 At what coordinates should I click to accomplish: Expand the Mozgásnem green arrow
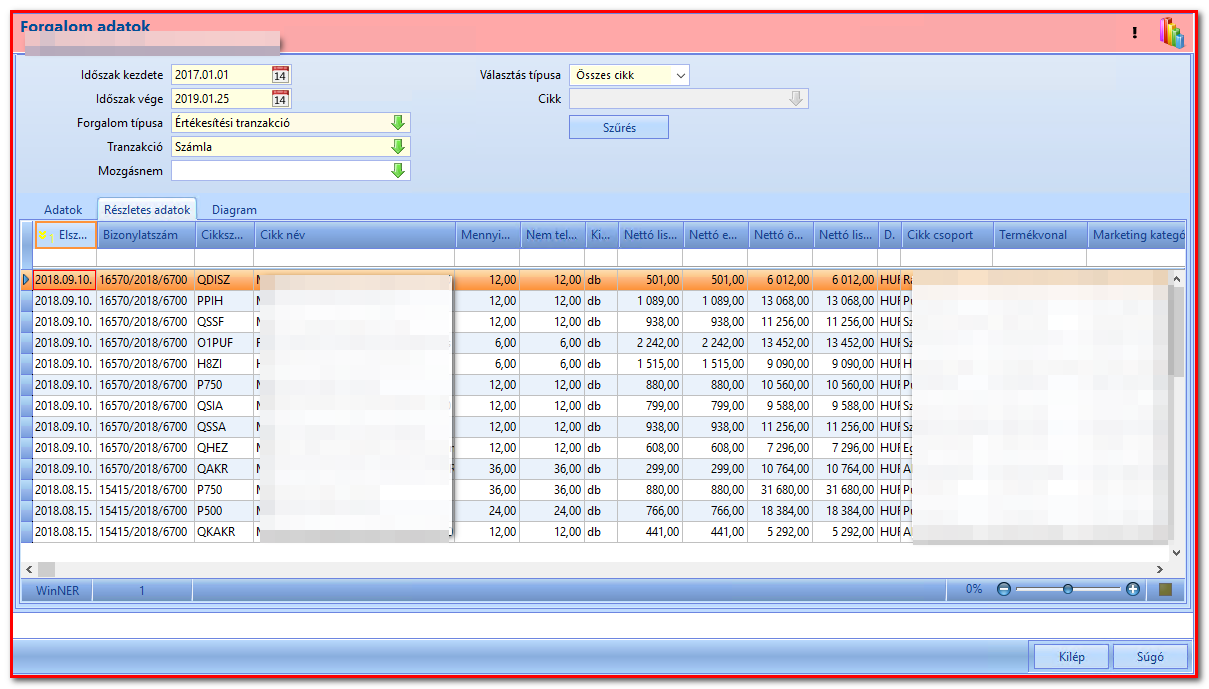click(x=398, y=171)
